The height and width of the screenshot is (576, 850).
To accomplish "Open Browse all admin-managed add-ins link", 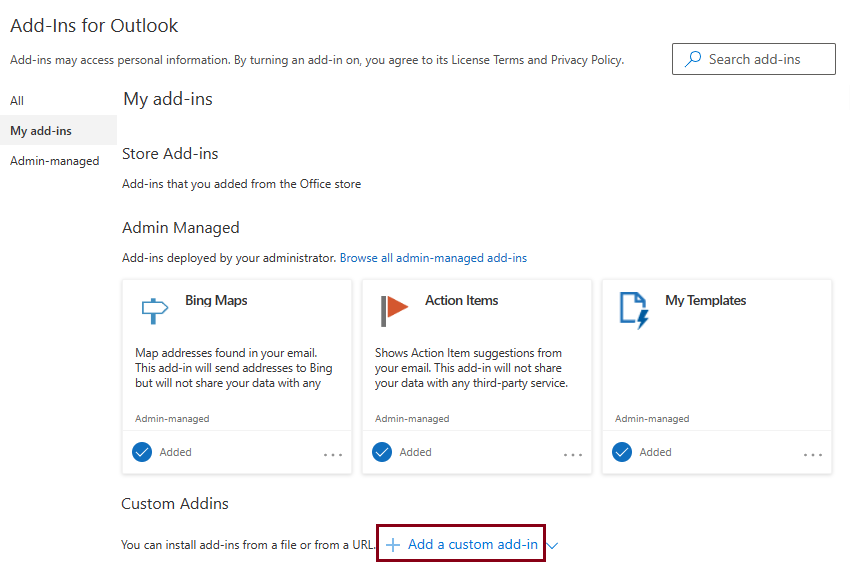I will (433, 258).
